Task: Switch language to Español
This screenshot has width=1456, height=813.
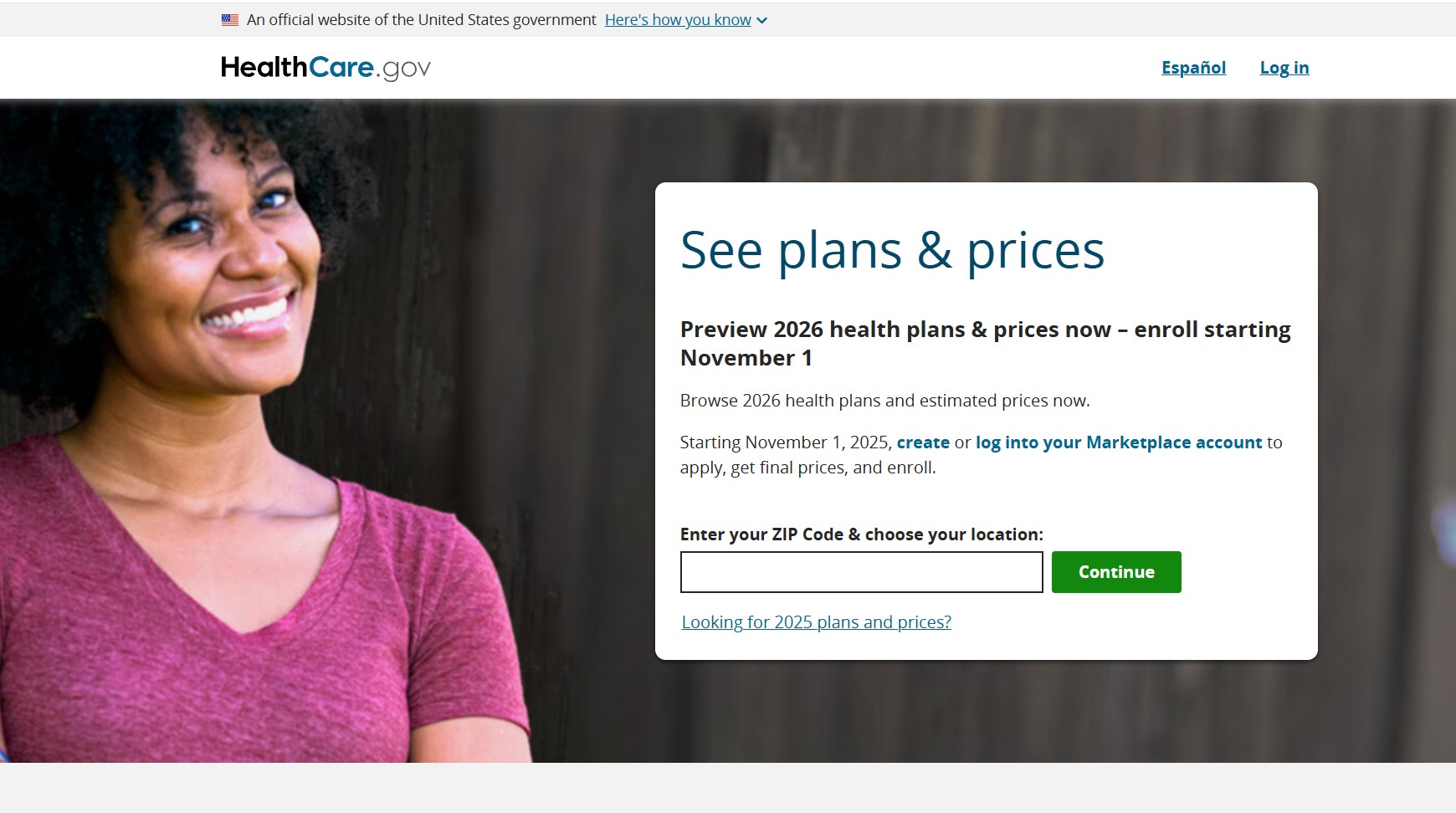Action: click(1193, 68)
